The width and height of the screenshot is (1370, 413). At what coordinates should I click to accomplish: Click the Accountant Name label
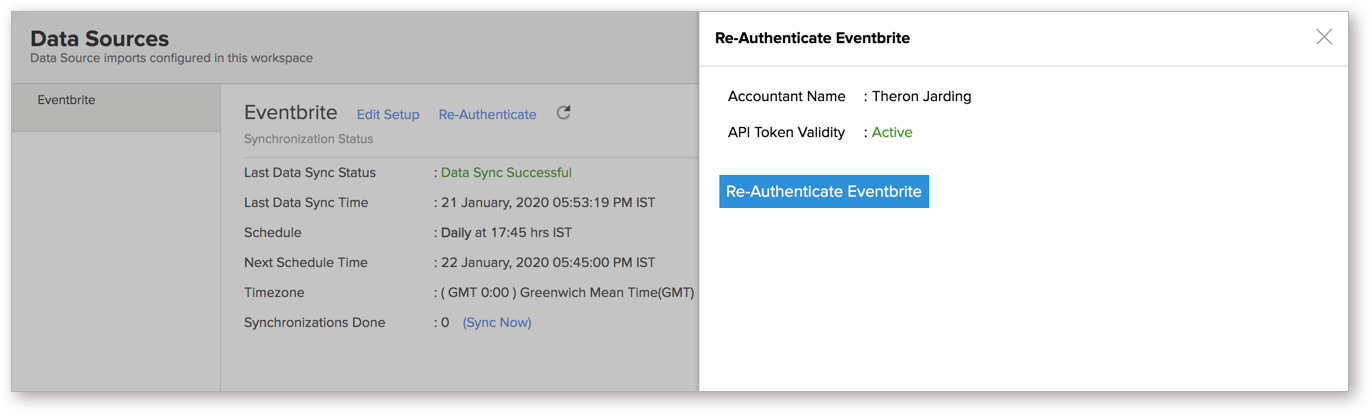tap(786, 96)
